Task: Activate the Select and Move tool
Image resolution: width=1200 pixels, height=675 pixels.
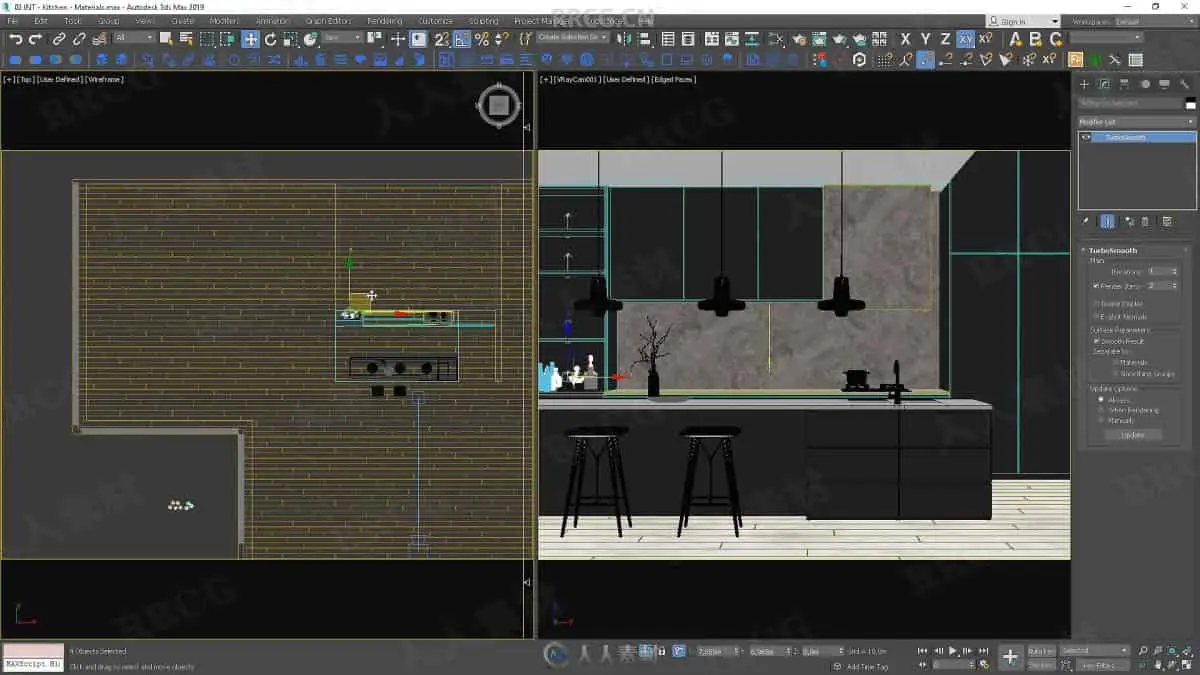Action: coord(250,39)
